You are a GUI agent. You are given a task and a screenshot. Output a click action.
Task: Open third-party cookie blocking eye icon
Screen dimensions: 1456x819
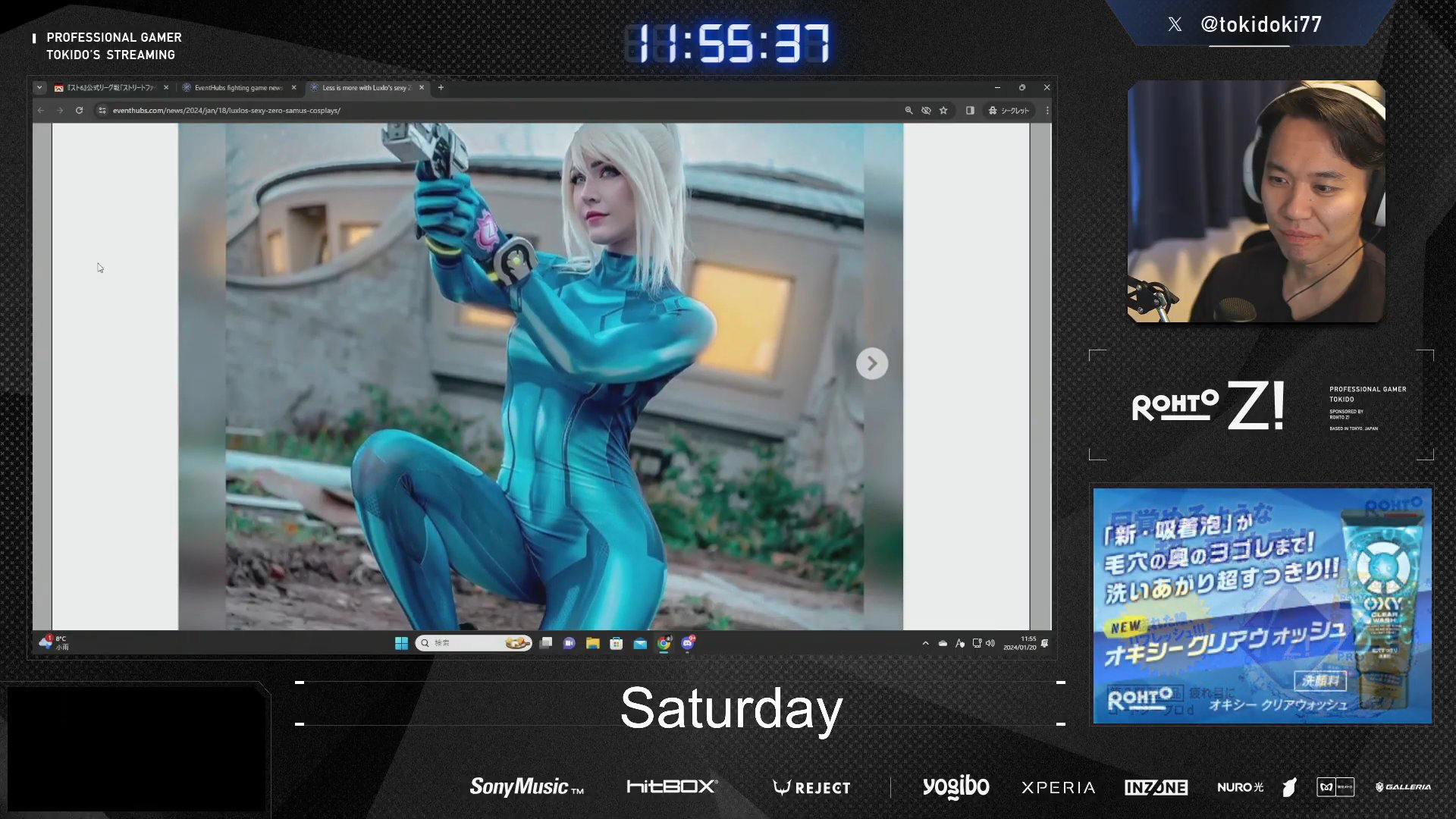click(x=926, y=111)
